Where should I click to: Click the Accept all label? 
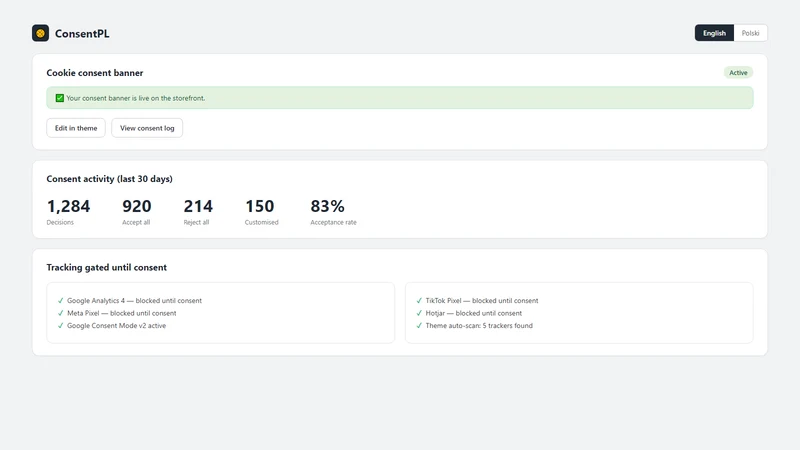(x=136, y=222)
